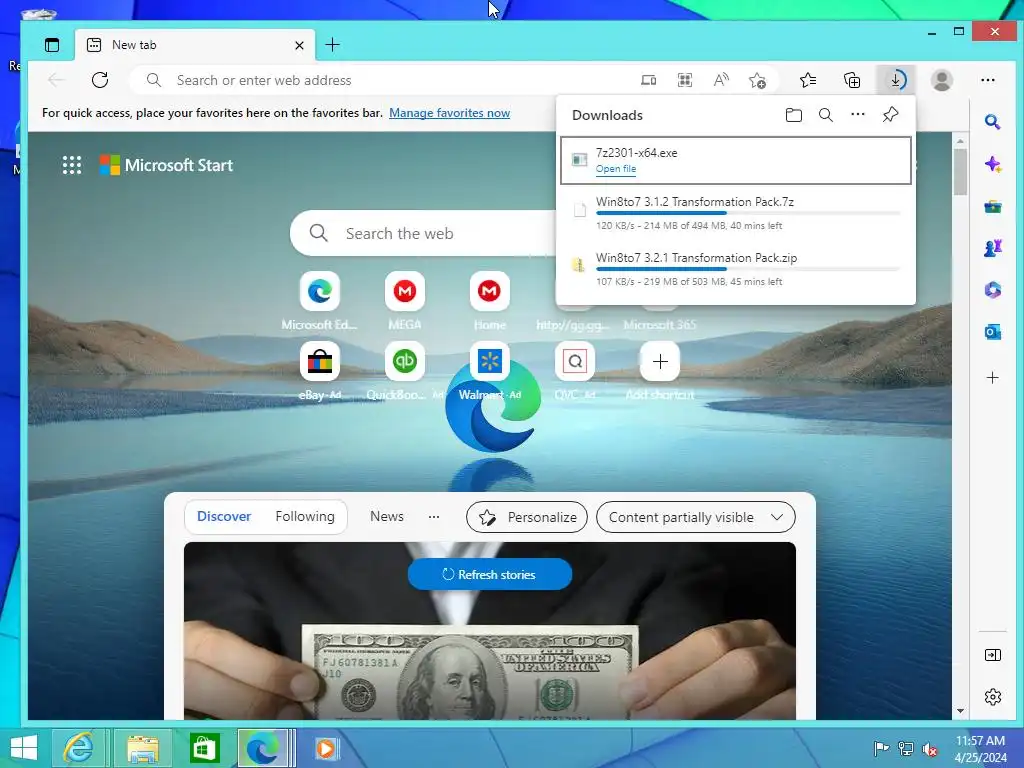Search downloads with magnifier icon
The height and width of the screenshot is (768, 1024).
825,115
